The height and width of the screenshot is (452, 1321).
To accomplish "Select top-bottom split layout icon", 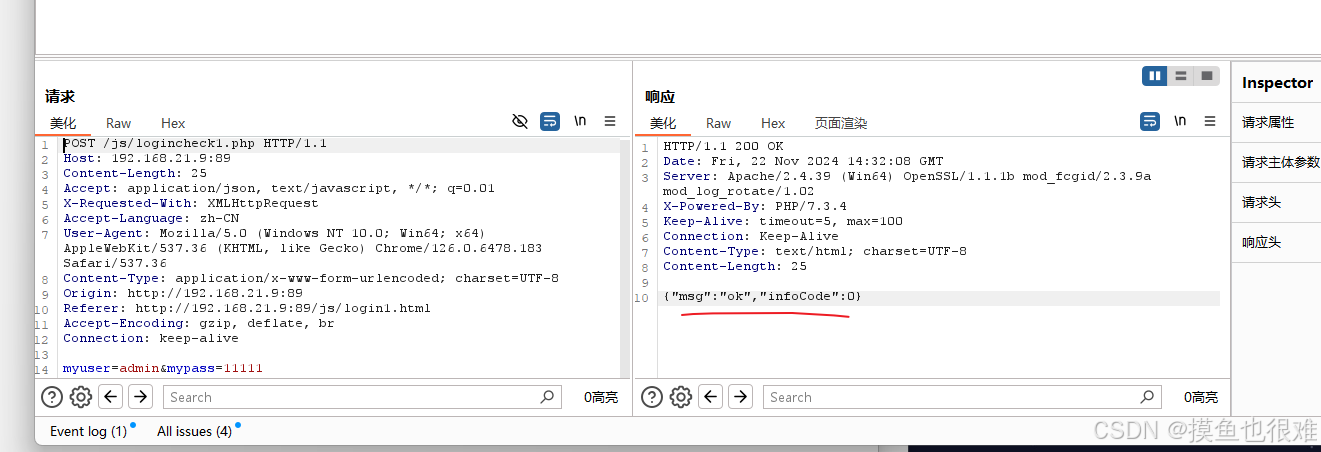I will pyautogui.click(x=1181, y=76).
